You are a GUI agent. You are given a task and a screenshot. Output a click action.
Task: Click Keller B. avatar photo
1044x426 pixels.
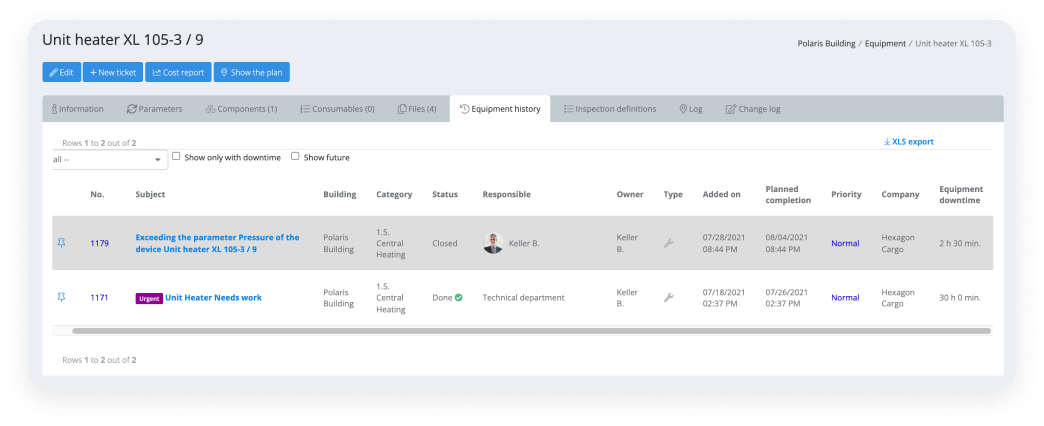pos(493,243)
